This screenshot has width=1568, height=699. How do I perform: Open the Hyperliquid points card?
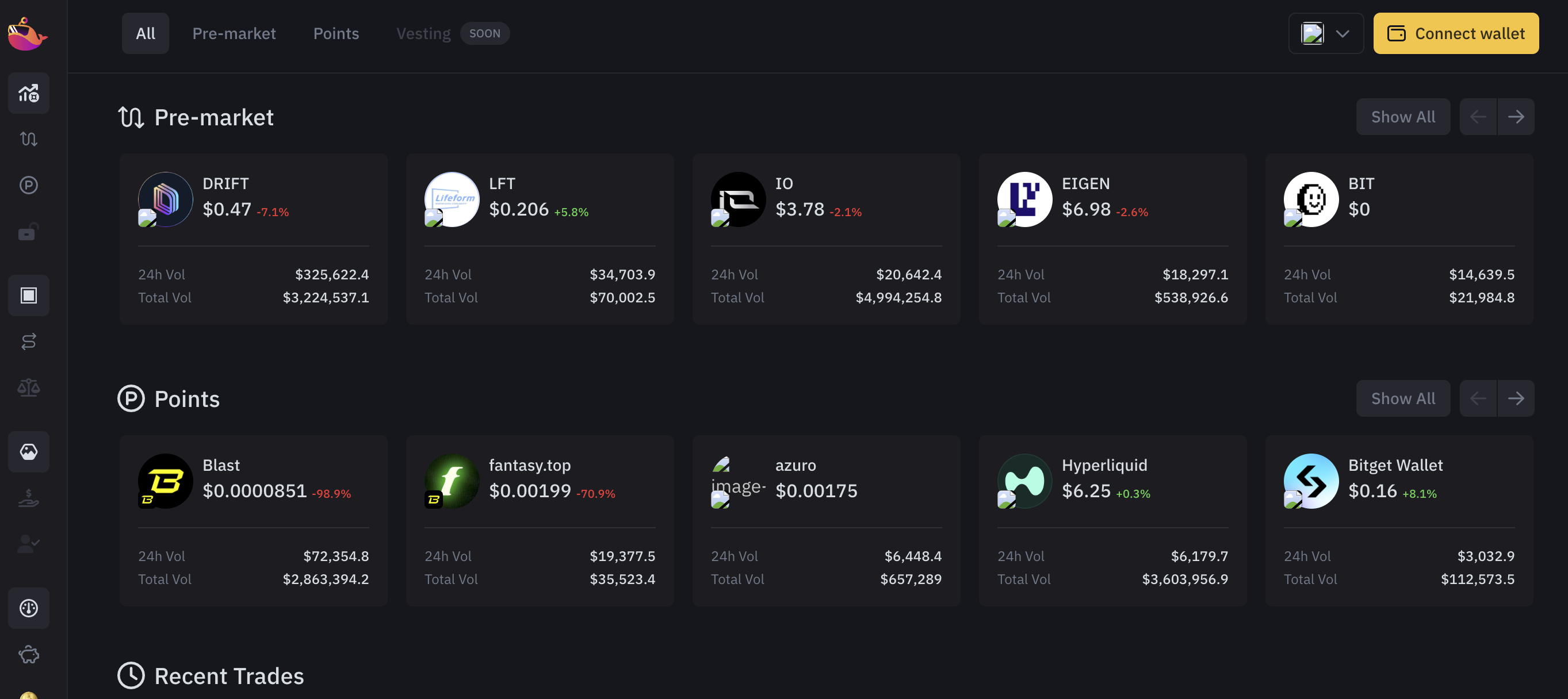(x=1112, y=521)
